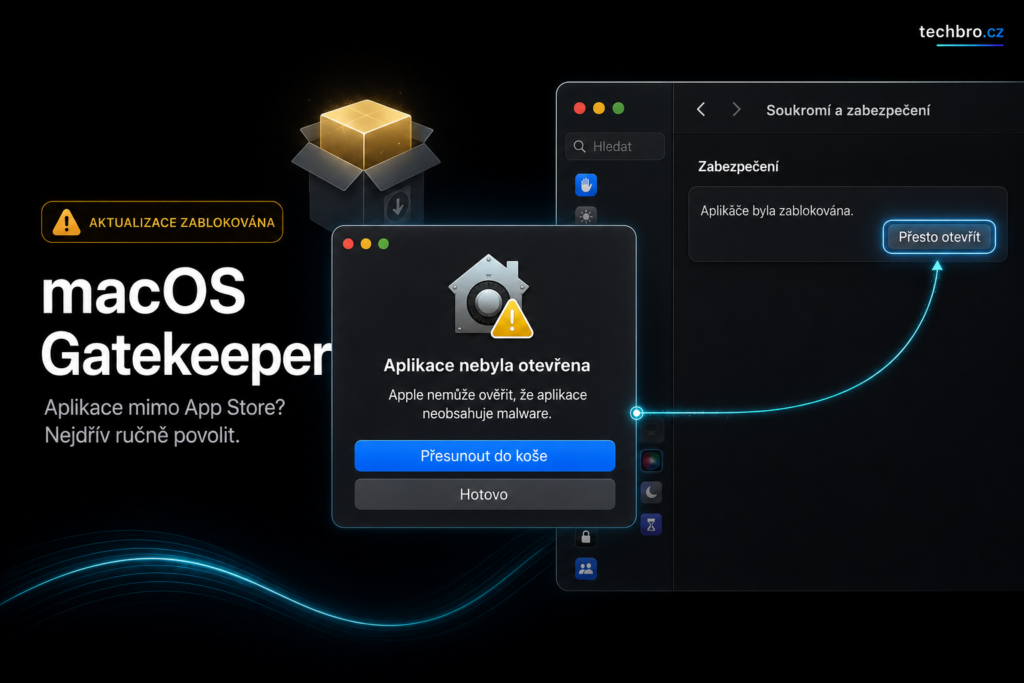Click the 'Nejdřív ručně povolit.' text
This screenshot has height=683, width=1024.
tap(142, 435)
